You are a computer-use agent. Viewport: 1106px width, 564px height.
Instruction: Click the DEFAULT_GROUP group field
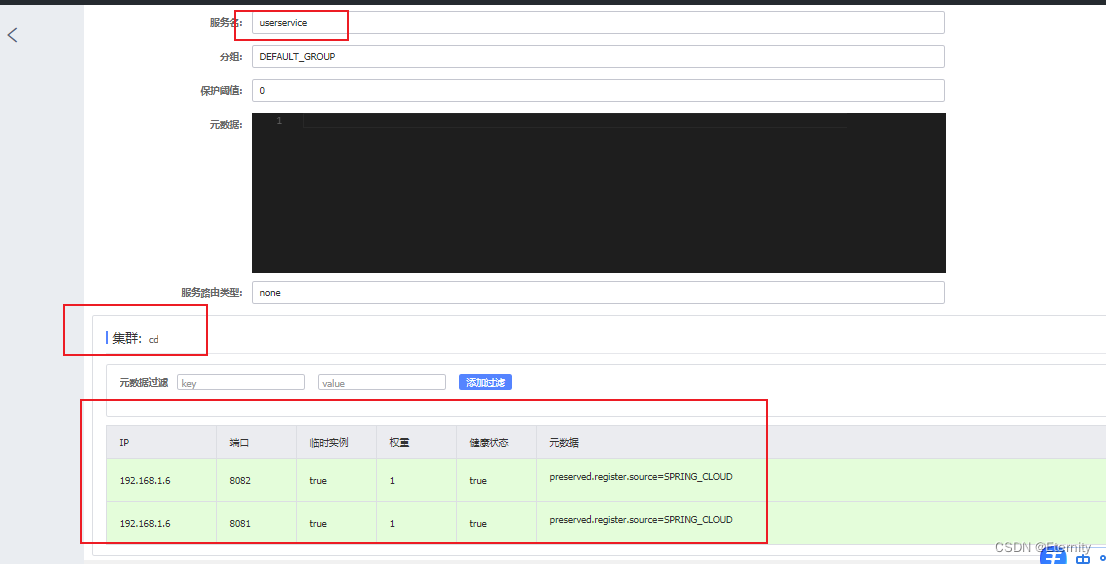point(598,56)
